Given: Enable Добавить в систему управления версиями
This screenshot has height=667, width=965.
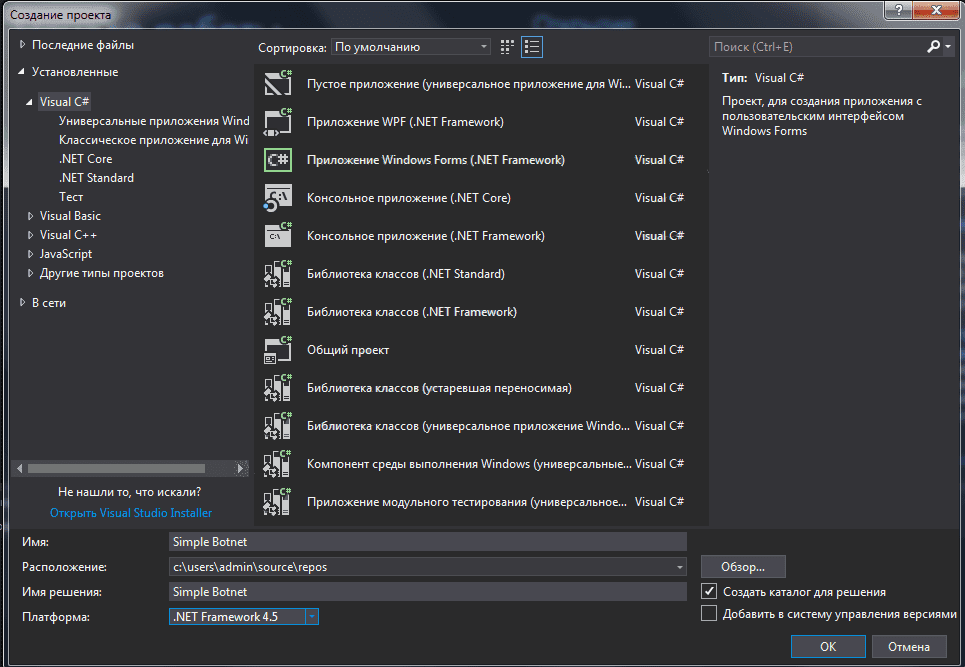Looking at the screenshot, I should pyautogui.click(x=709, y=614).
